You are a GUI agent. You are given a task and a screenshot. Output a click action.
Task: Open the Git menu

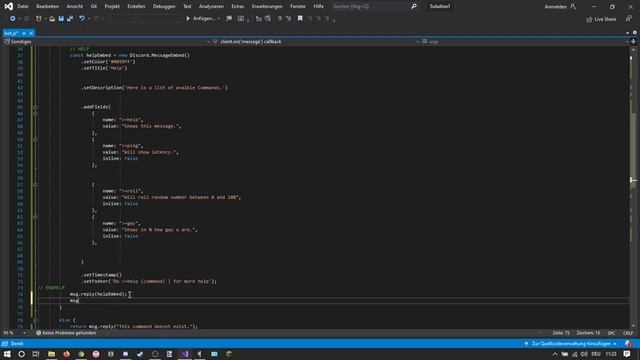(x=94, y=7)
